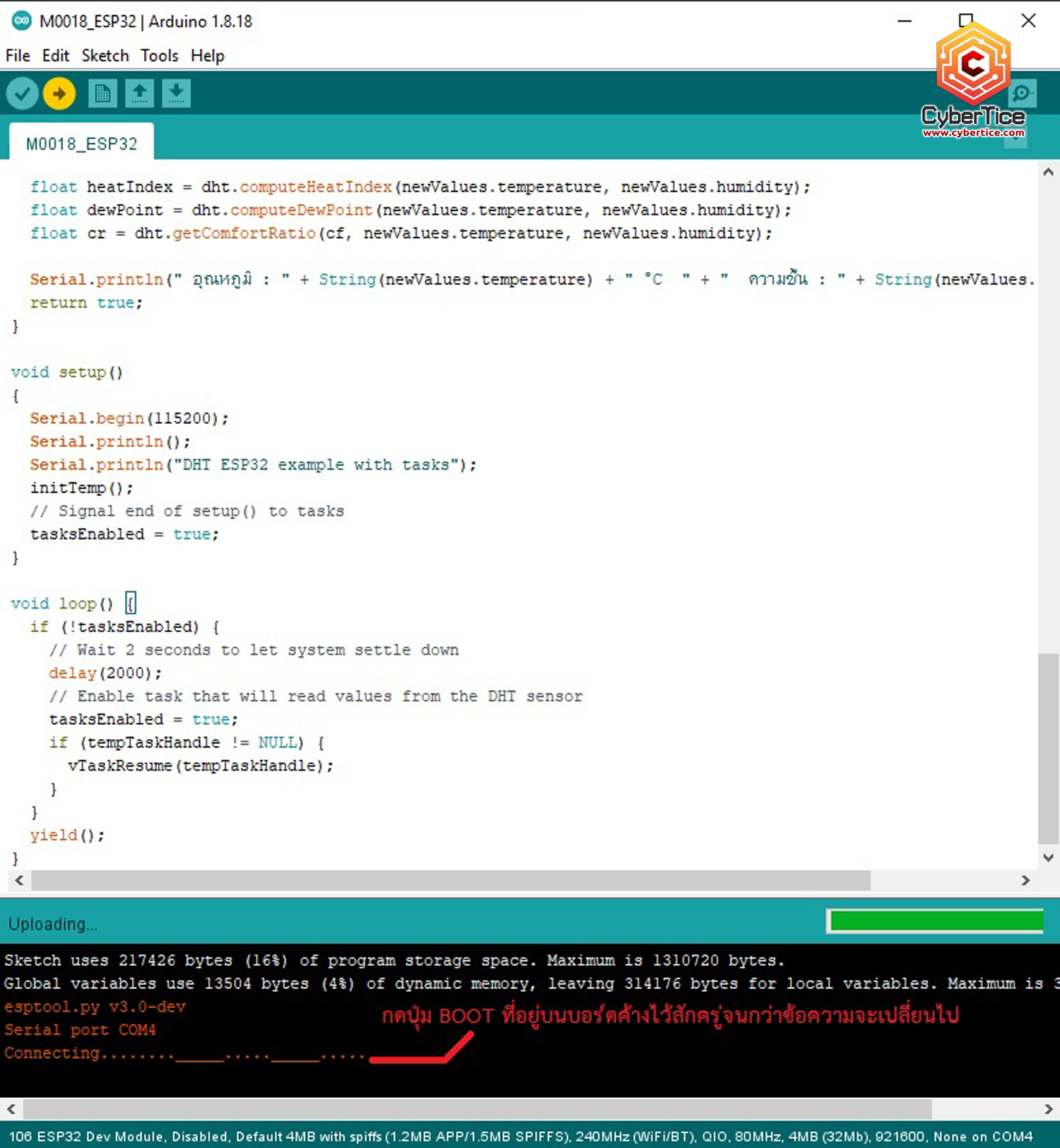Click the editor's vertical scrollbar up arrow

click(1048, 172)
